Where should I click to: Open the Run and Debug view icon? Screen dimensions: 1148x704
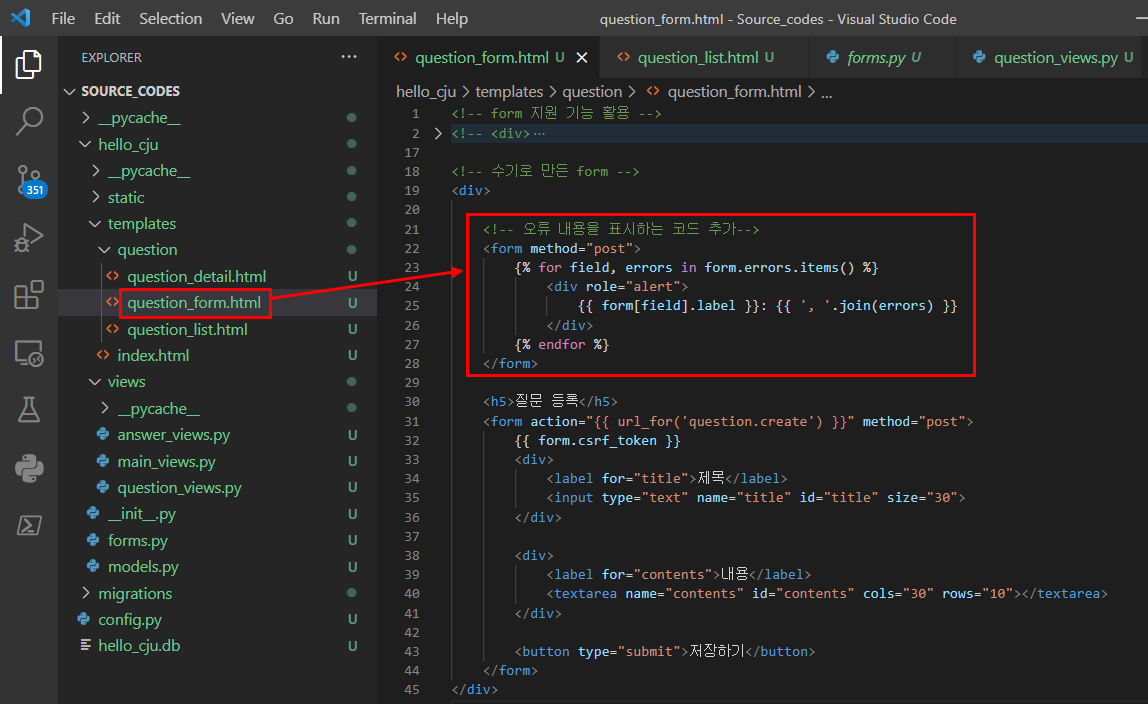pos(29,238)
